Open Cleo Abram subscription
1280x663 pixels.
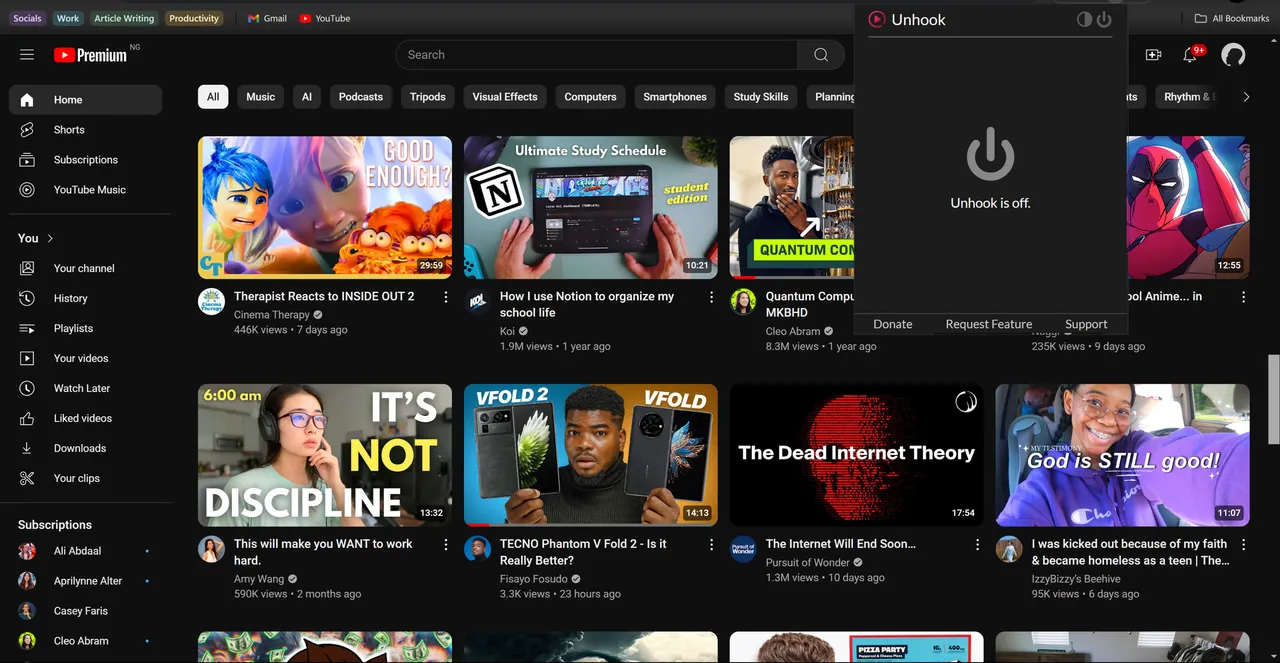click(85, 641)
